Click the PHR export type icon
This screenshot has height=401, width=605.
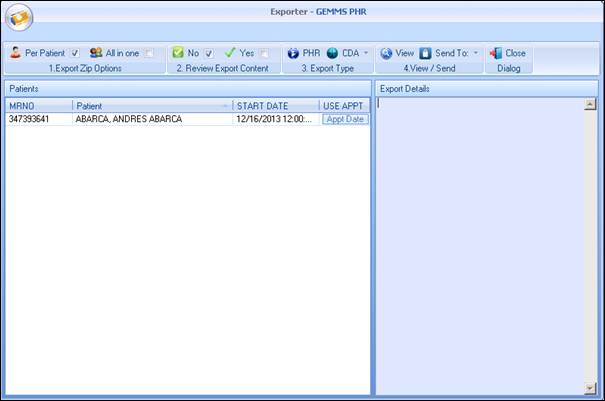click(293, 53)
